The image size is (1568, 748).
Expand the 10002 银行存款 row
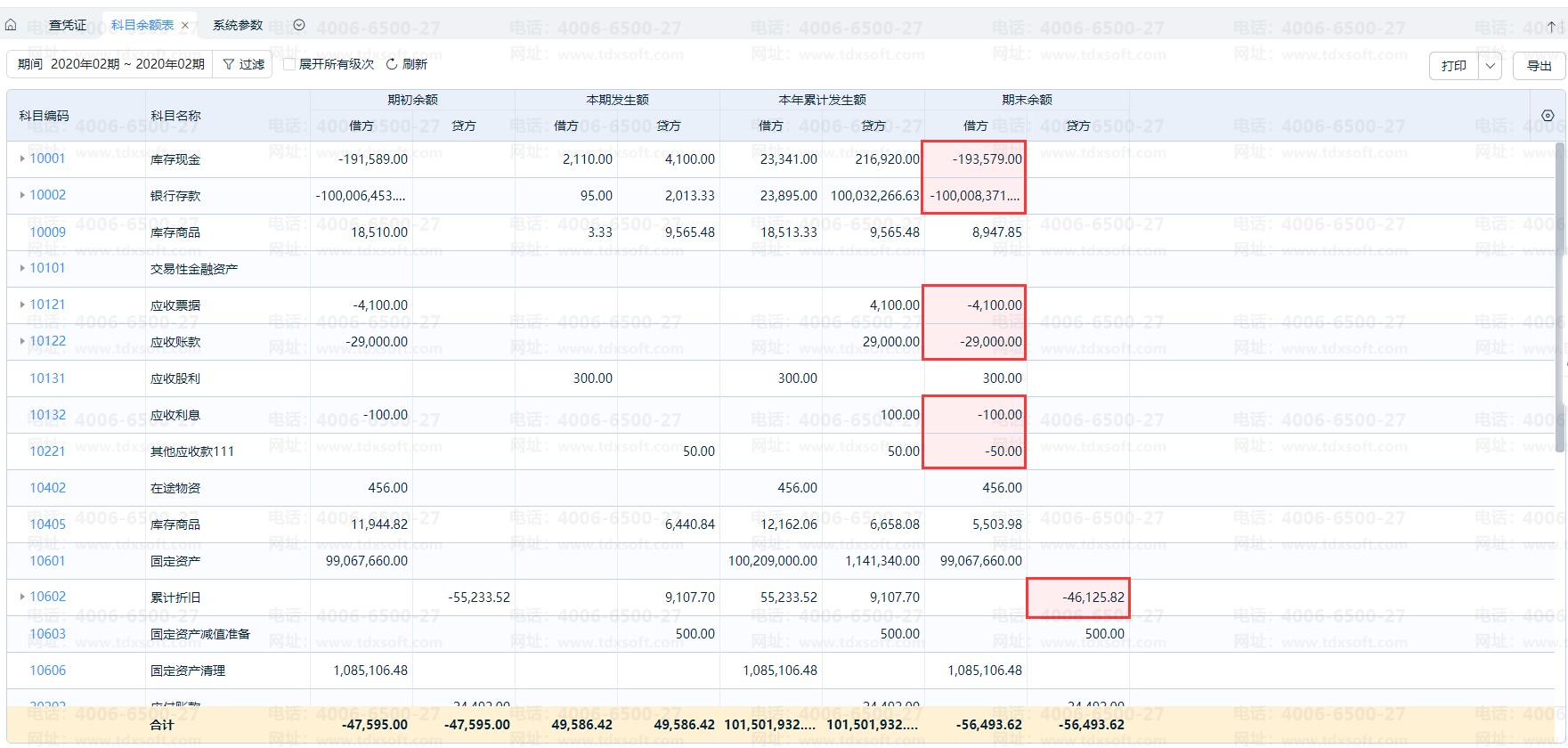point(22,195)
